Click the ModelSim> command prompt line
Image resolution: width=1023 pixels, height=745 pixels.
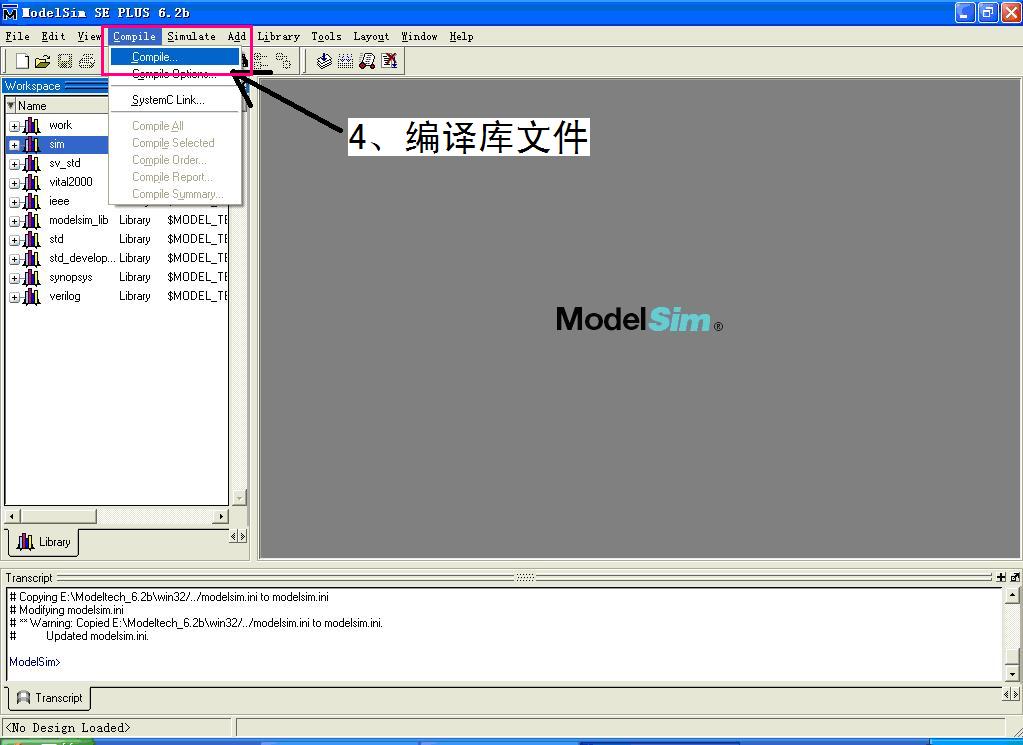(x=35, y=661)
